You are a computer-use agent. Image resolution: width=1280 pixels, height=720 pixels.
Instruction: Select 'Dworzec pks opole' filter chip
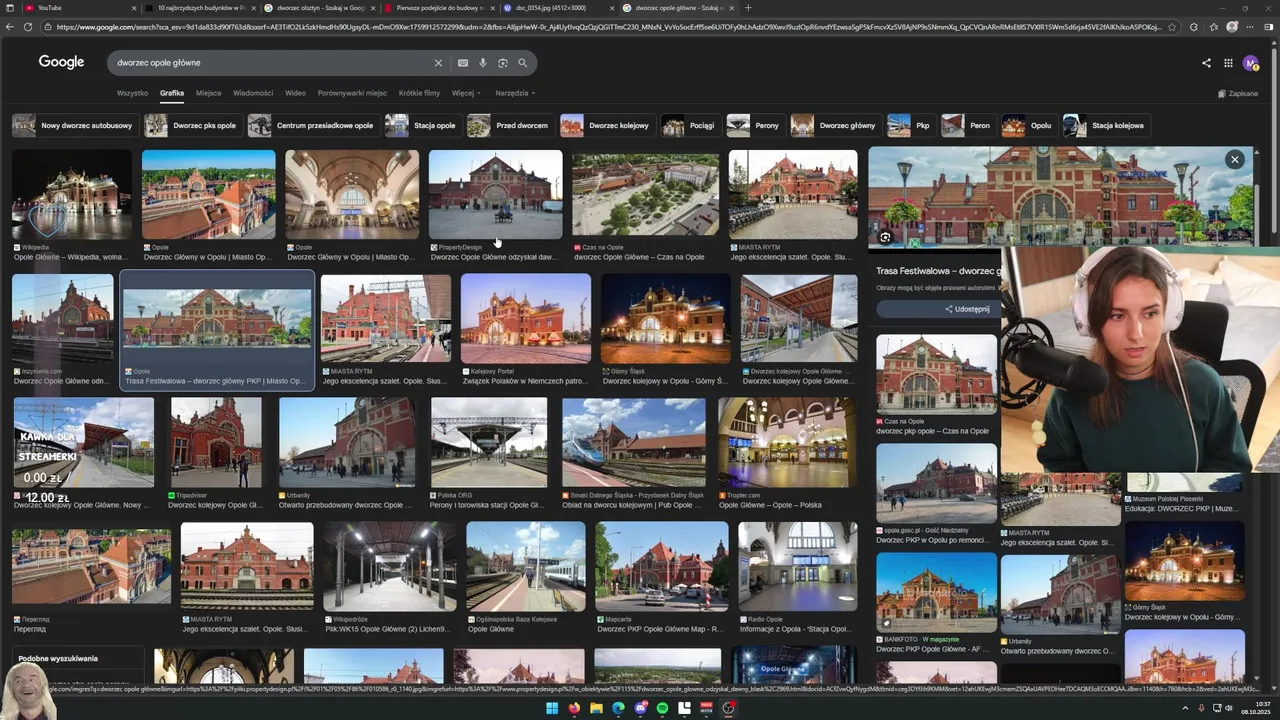pyautogui.click(x=192, y=125)
